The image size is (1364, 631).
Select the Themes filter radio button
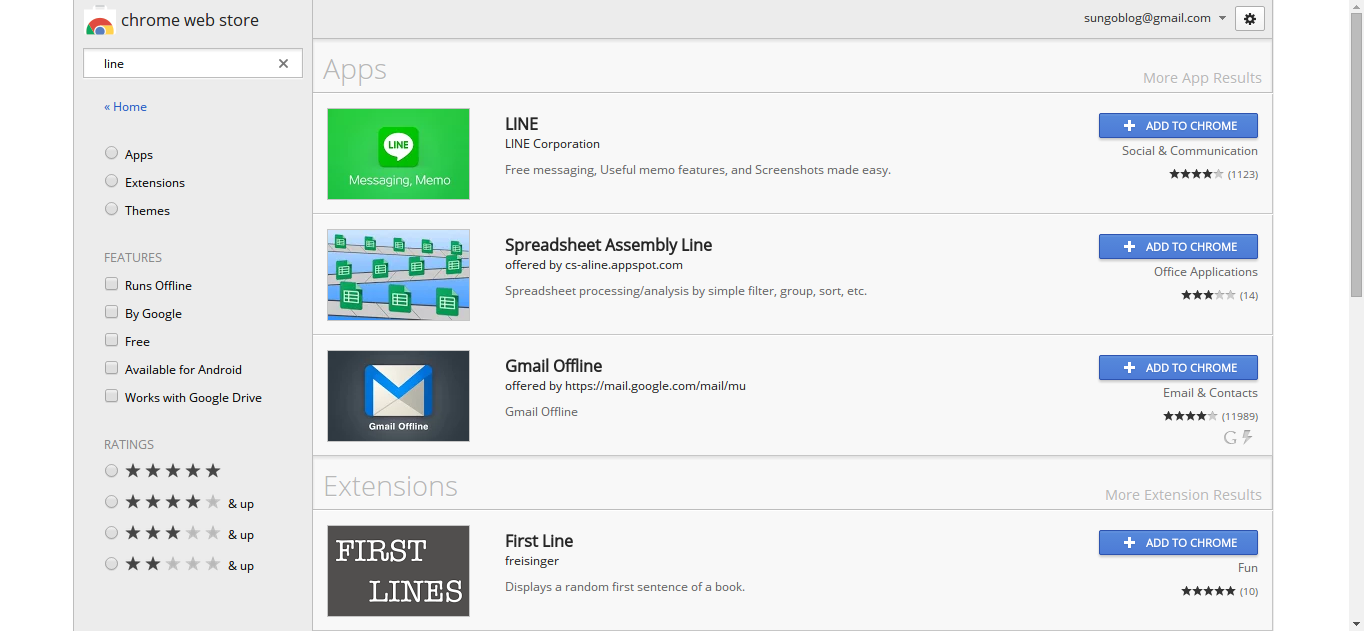(x=111, y=209)
